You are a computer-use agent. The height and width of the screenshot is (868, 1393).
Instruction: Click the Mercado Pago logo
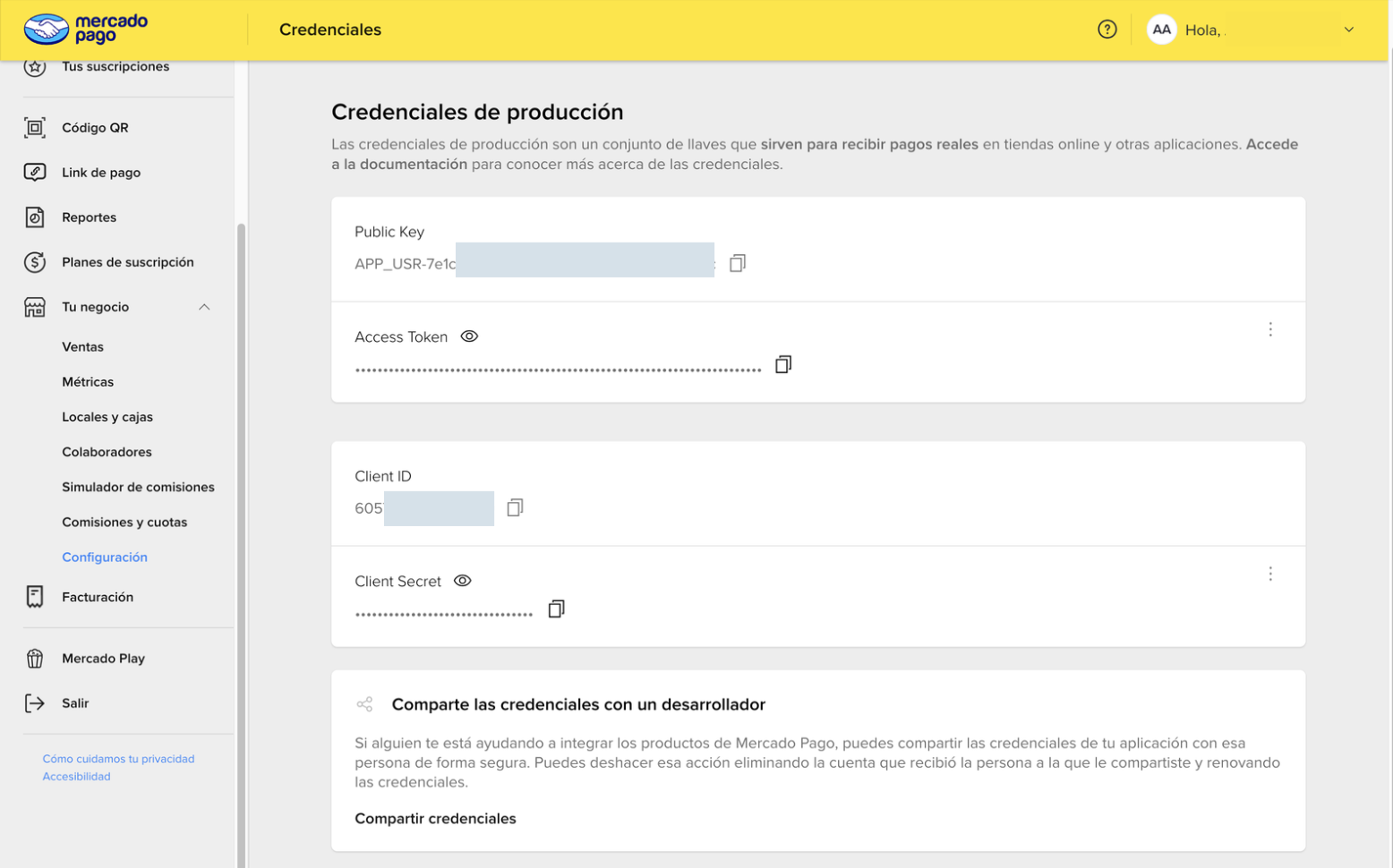(86, 29)
